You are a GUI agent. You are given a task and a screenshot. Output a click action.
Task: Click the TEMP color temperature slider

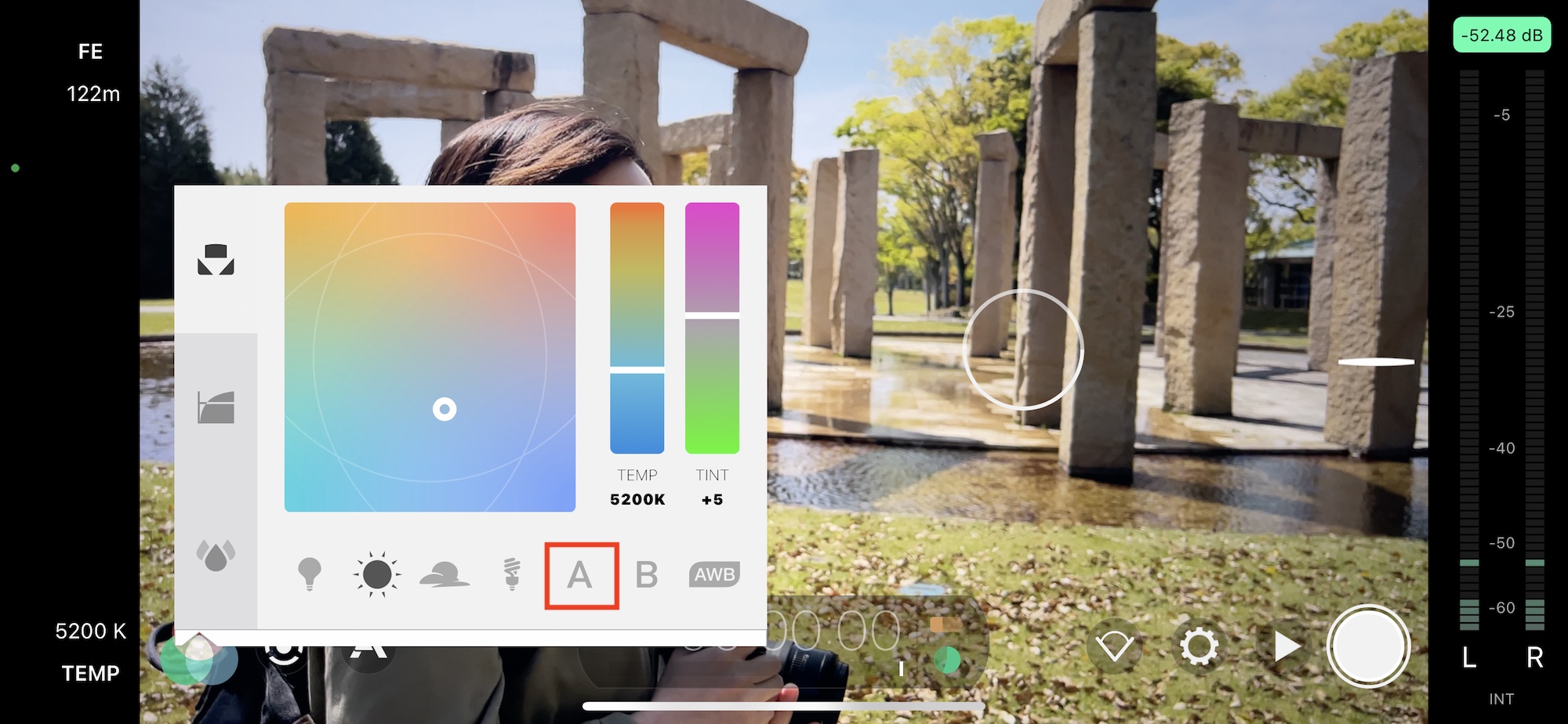(x=637, y=328)
